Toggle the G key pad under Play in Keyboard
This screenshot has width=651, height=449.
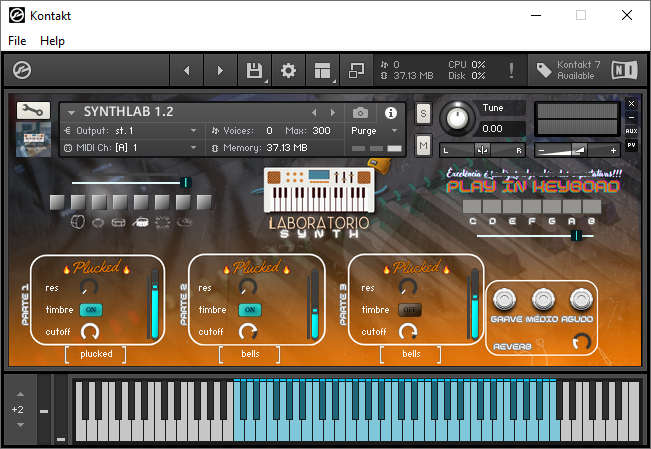click(x=552, y=206)
